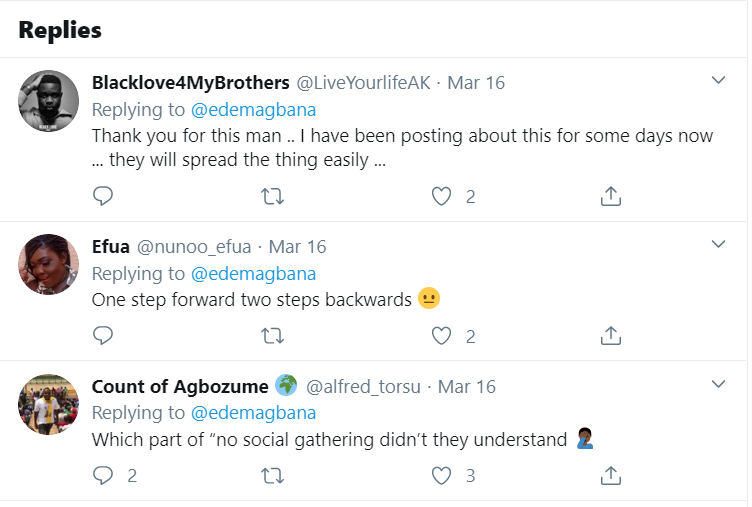Expand options menu for Count of Agbozume's tweet
Viewport: 752px width, 507px height.
pyautogui.click(x=718, y=384)
